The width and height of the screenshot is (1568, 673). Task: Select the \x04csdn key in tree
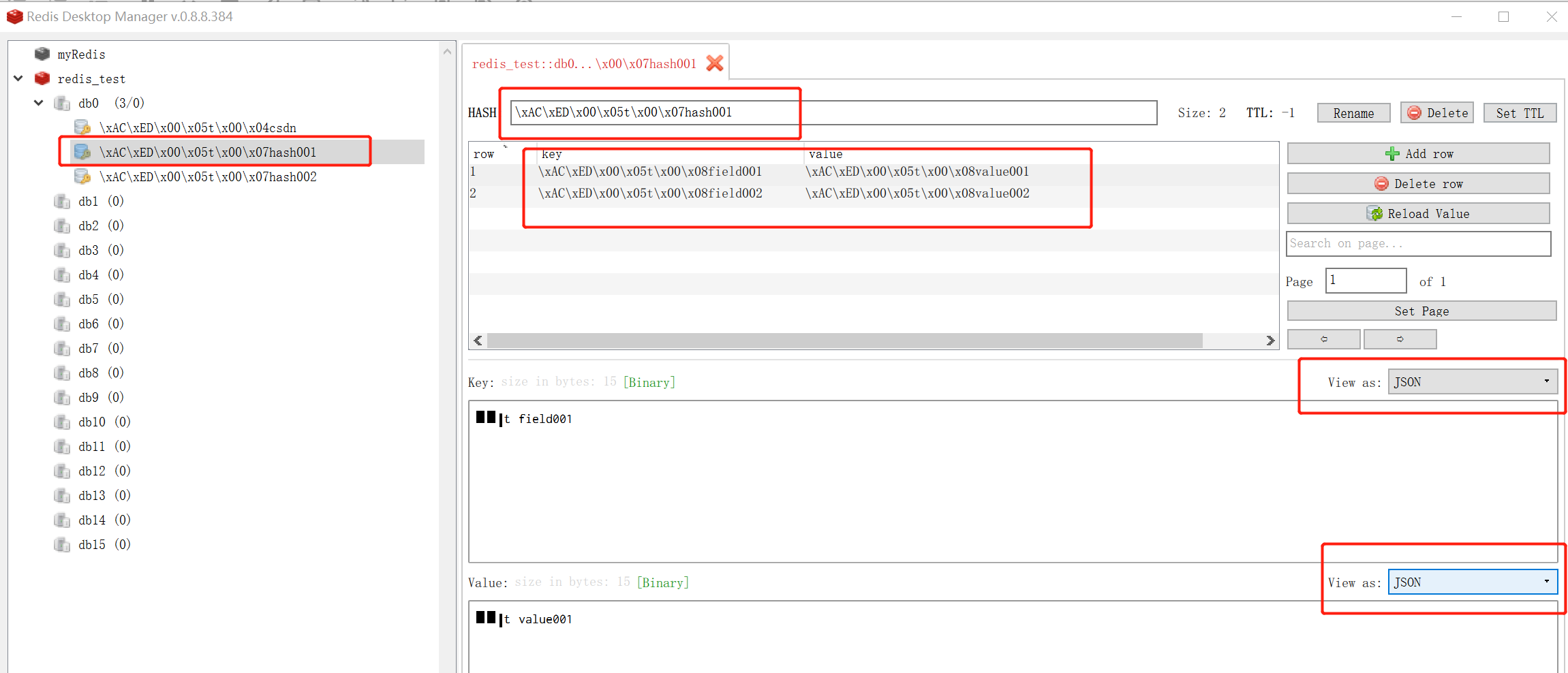198,127
